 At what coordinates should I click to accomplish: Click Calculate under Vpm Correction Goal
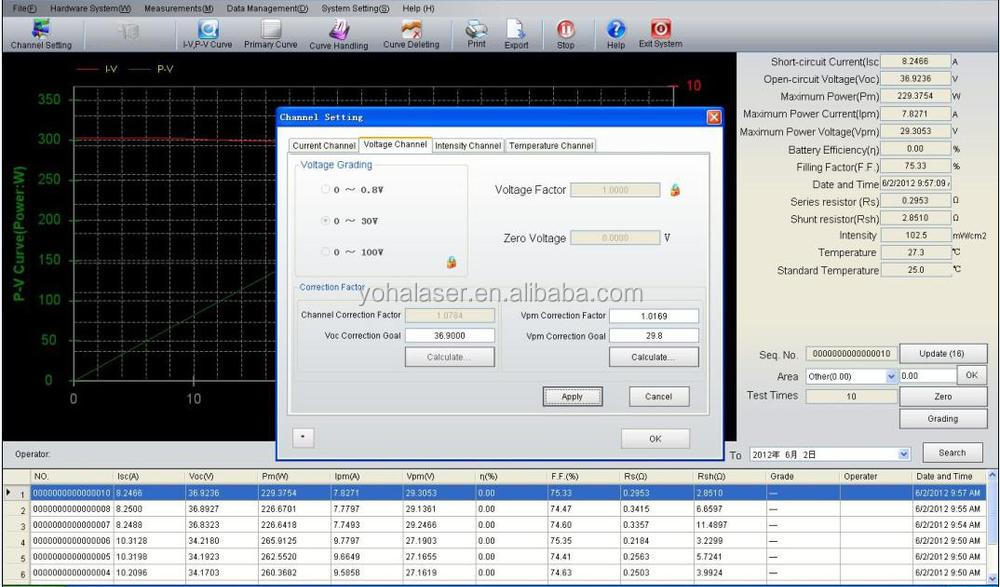tap(654, 357)
